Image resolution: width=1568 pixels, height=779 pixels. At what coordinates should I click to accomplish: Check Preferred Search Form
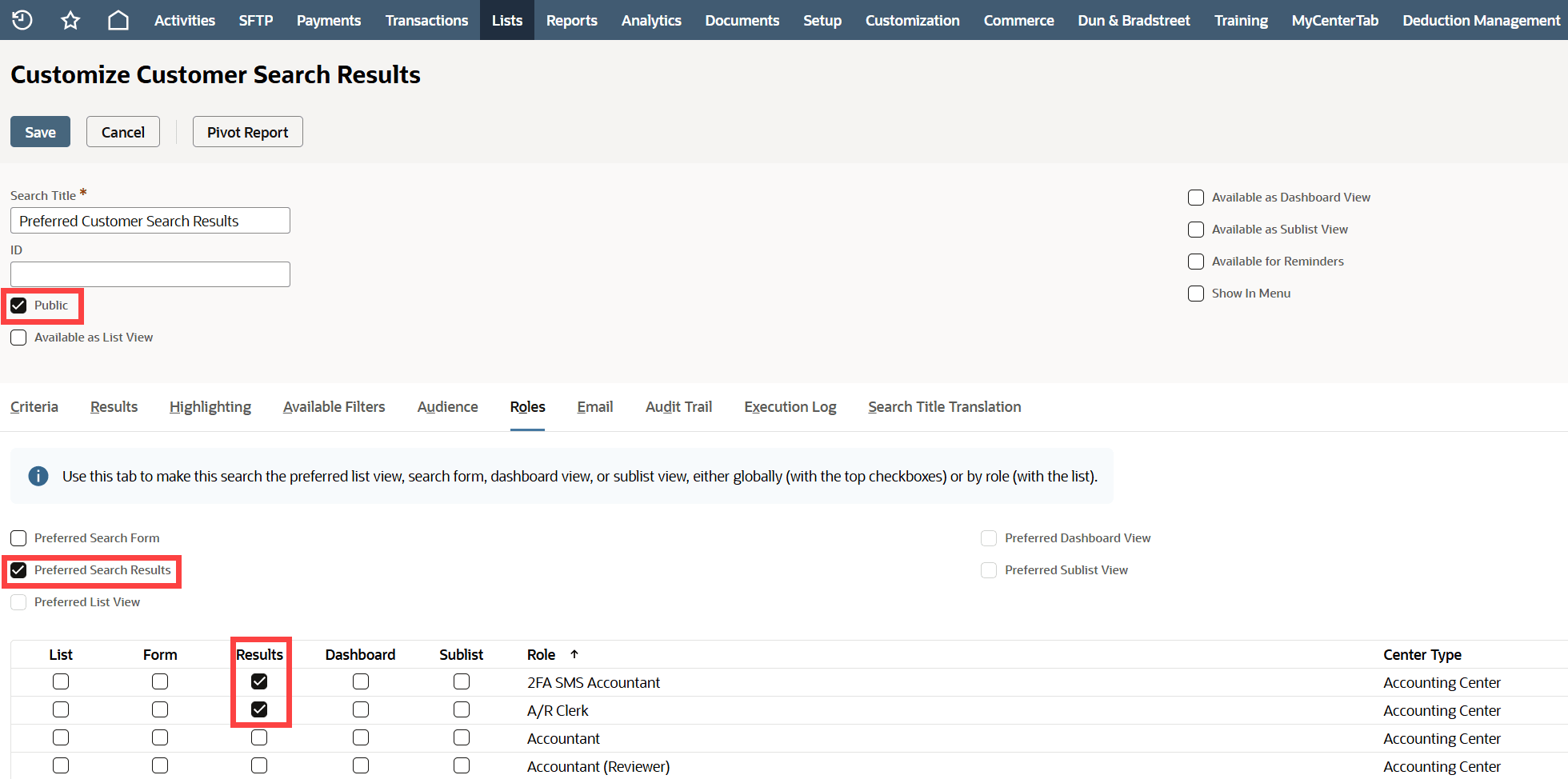point(18,538)
